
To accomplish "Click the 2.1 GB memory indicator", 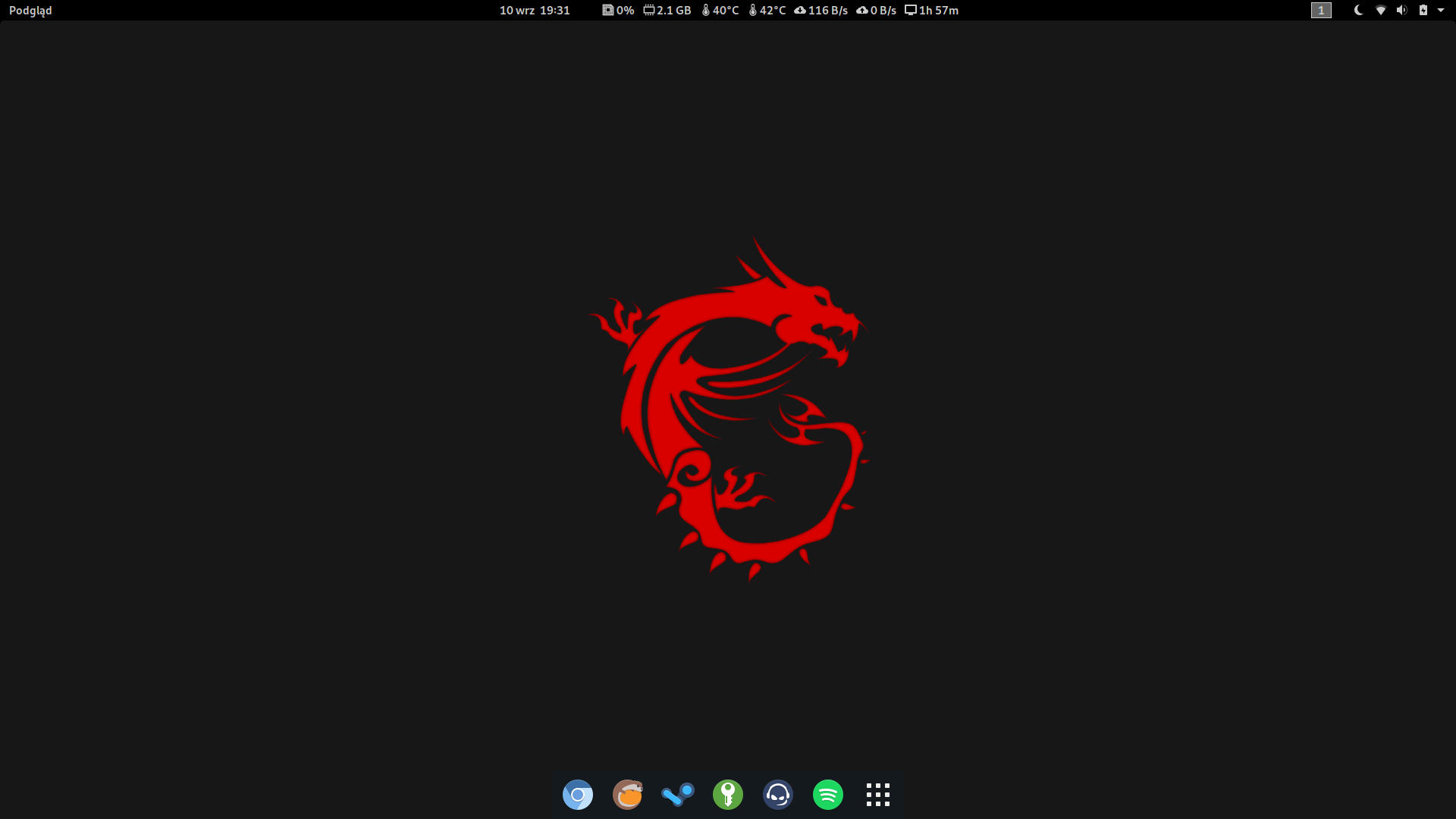I will point(667,11).
